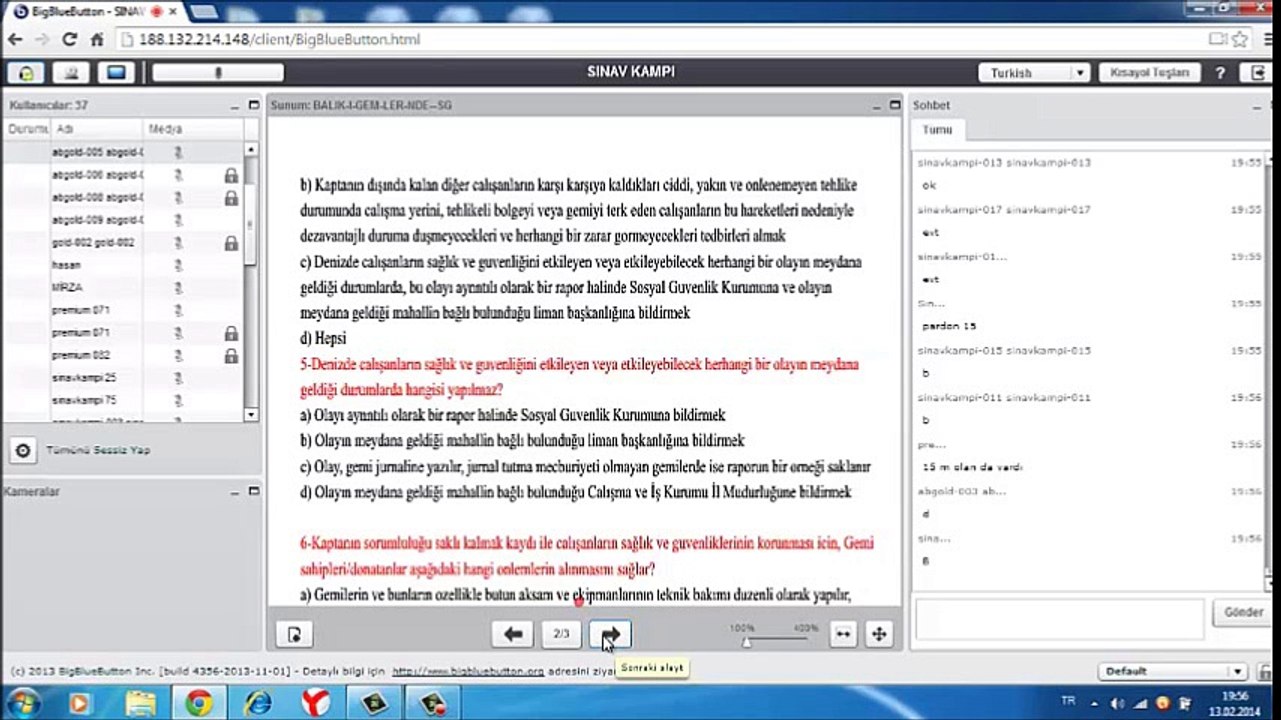Image resolution: width=1281 pixels, height=720 pixels.
Task: Open Kısayol Tuşları shortcut keys button
Action: pyautogui.click(x=1150, y=73)
